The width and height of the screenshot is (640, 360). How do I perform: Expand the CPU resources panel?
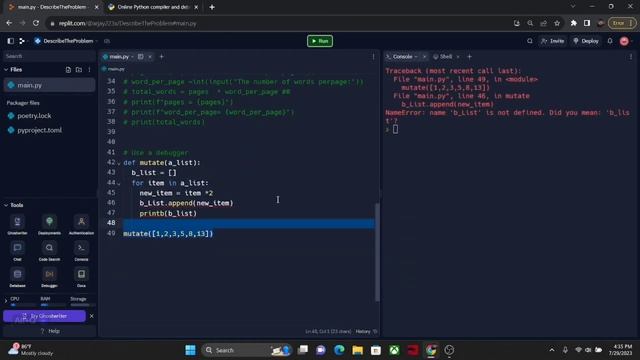point(6,301)
